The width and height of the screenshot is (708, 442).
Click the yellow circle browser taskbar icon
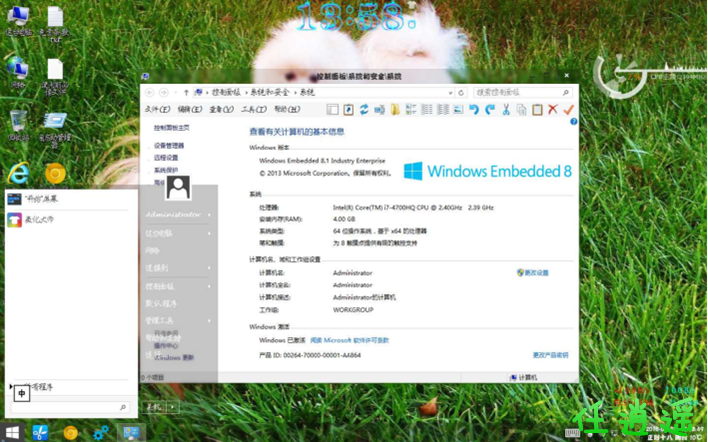(70, 433)
